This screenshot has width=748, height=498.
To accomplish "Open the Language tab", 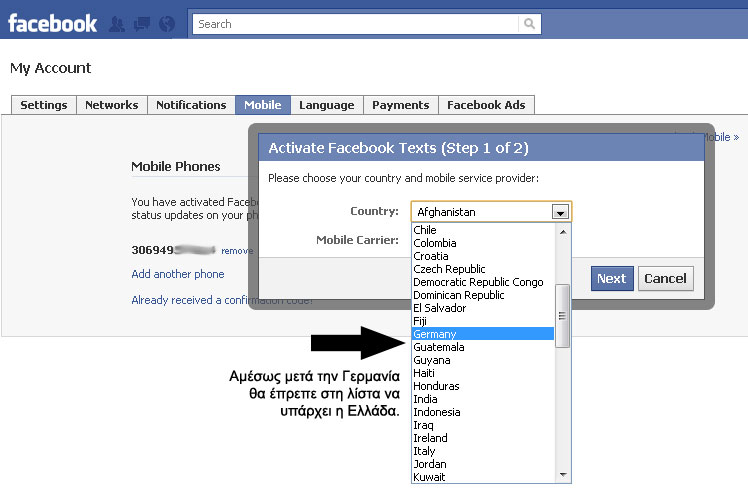I will click(x=327, y=105).
